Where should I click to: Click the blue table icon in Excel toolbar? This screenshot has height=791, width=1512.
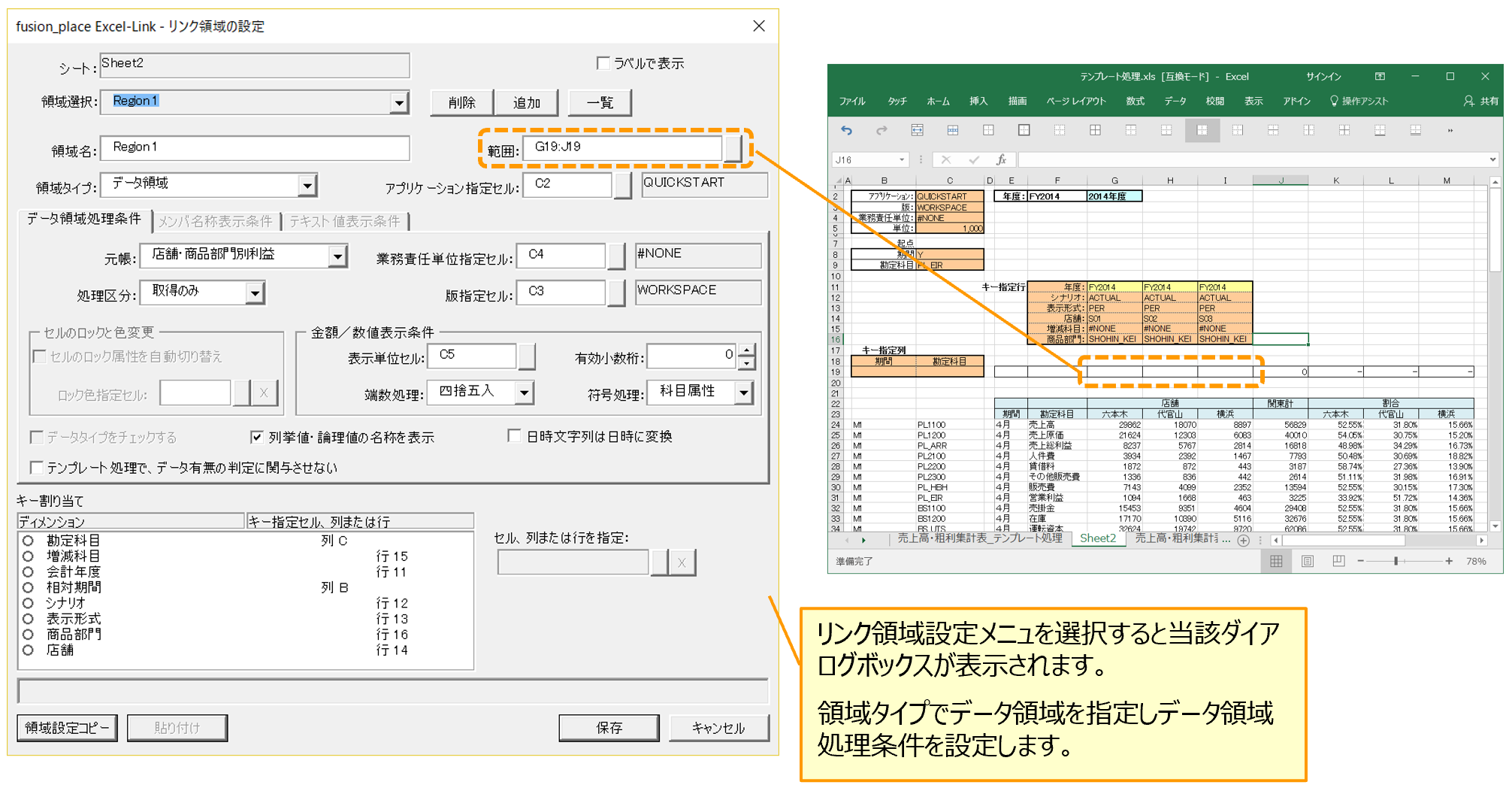(952, 131)
